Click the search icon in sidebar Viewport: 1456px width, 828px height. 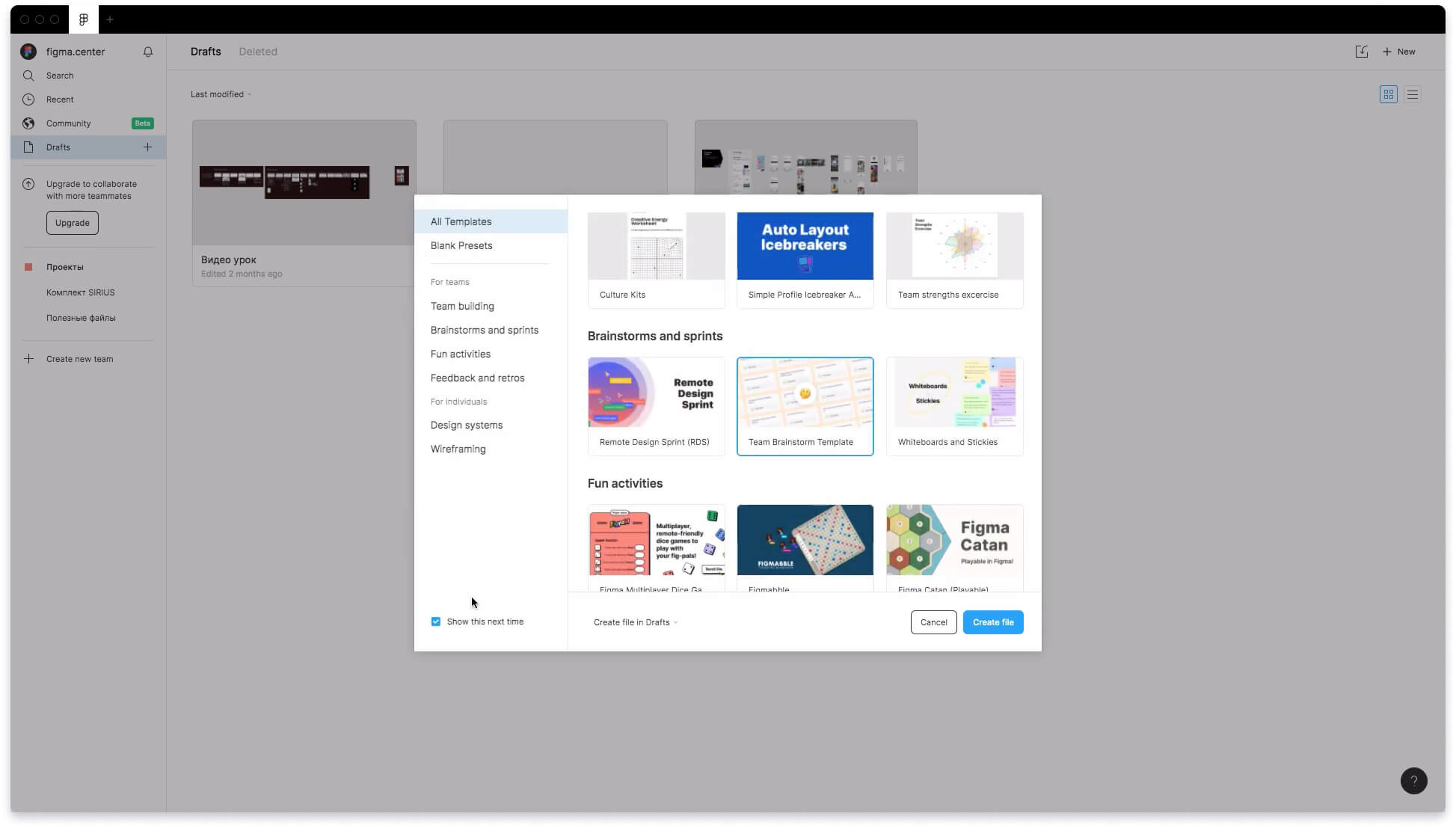pyautogui.click(x=28, y=75)
